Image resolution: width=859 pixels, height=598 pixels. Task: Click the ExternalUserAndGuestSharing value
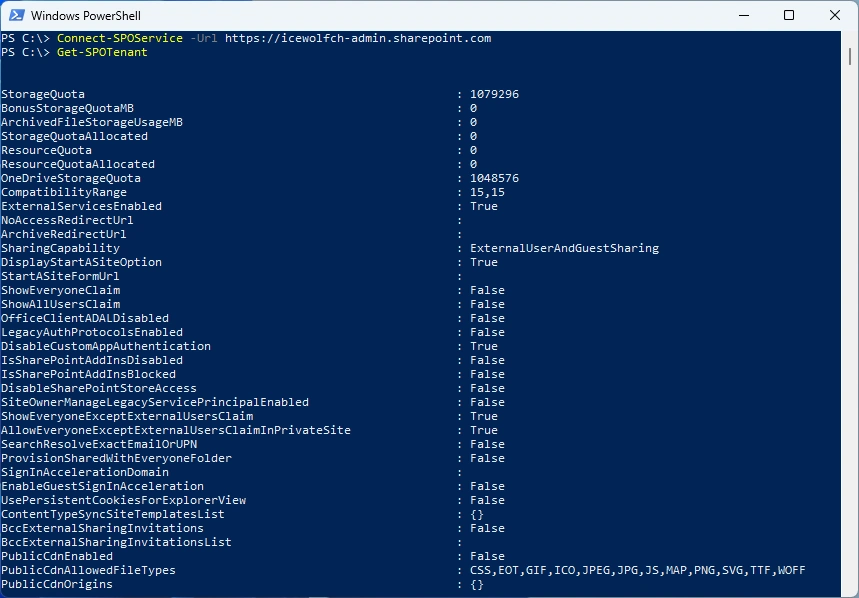pyautogui.click(x=564, y=248)
